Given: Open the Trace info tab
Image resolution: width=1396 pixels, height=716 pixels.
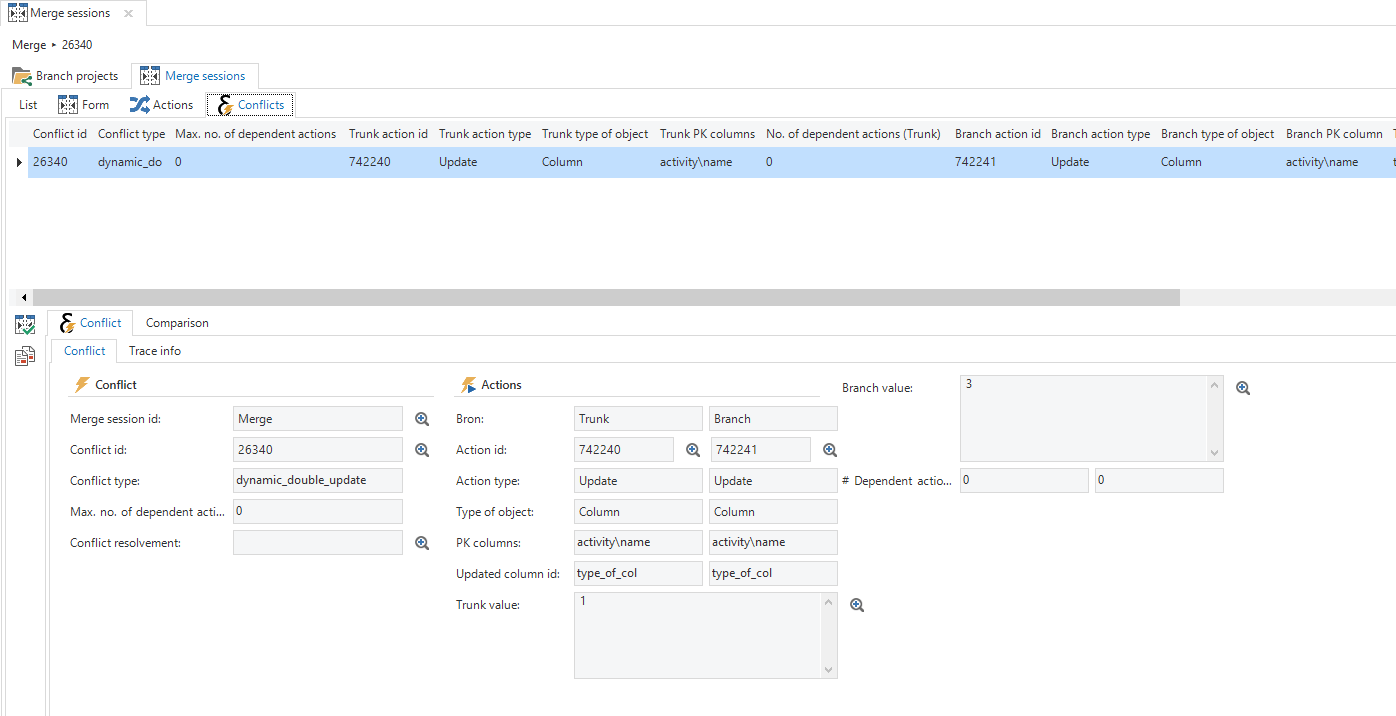Looking at the screenshot, I should (155, 351).
